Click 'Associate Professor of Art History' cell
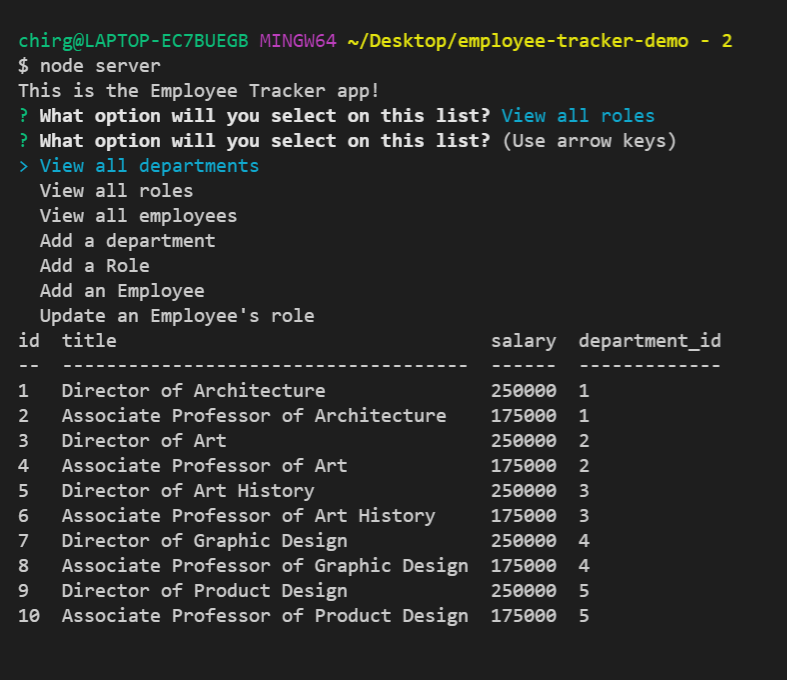The image size is (787, 680). tap(248, 516)
